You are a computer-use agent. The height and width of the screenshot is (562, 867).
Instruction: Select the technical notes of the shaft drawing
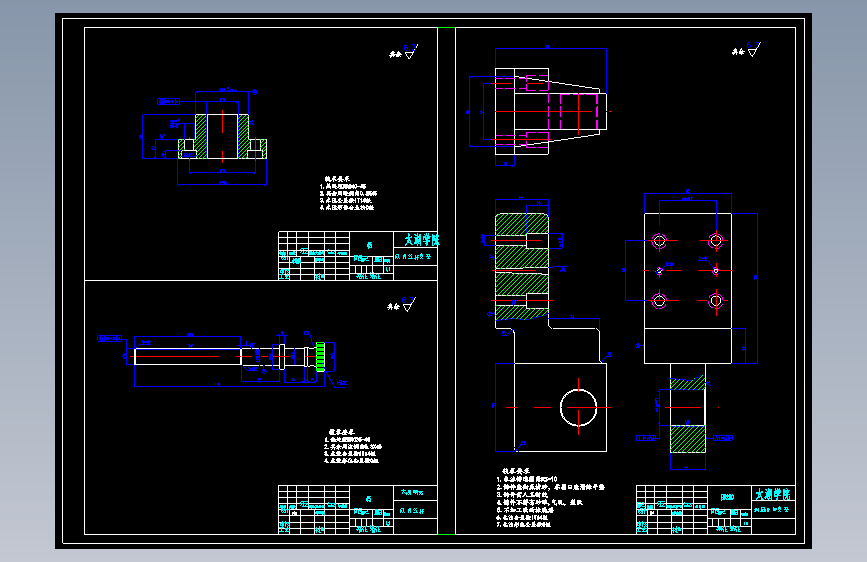coord(353,446)
